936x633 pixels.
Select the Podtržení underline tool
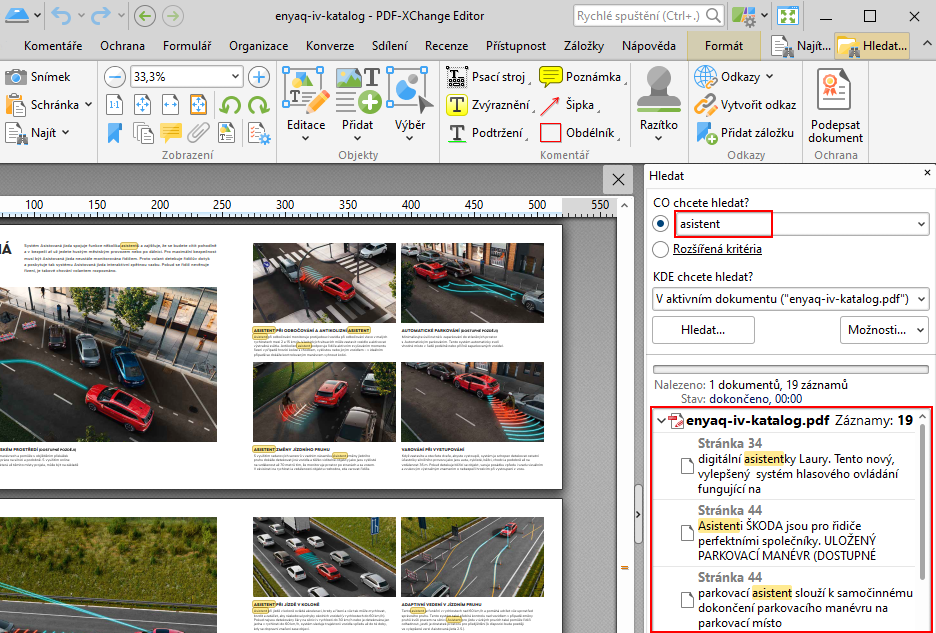tap(485, 133)
